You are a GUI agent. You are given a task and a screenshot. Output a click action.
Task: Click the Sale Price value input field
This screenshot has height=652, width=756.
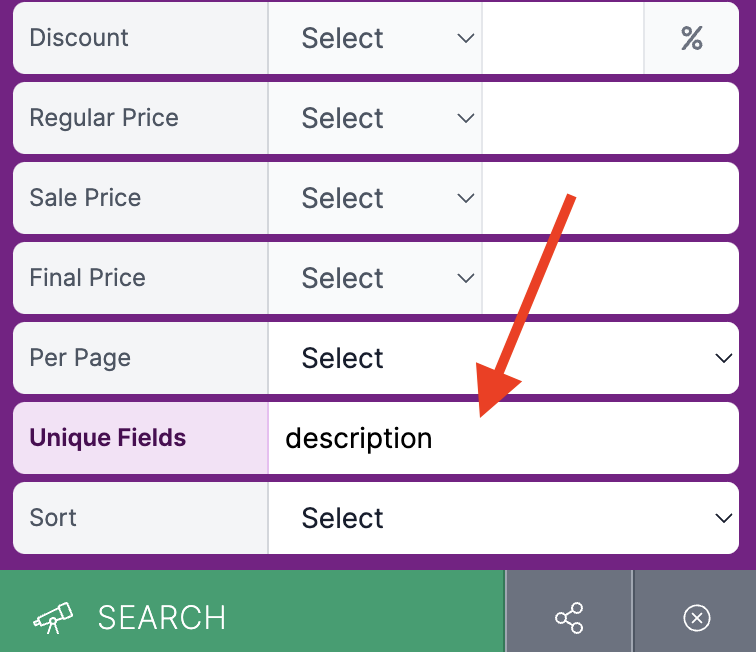point(610,198)
